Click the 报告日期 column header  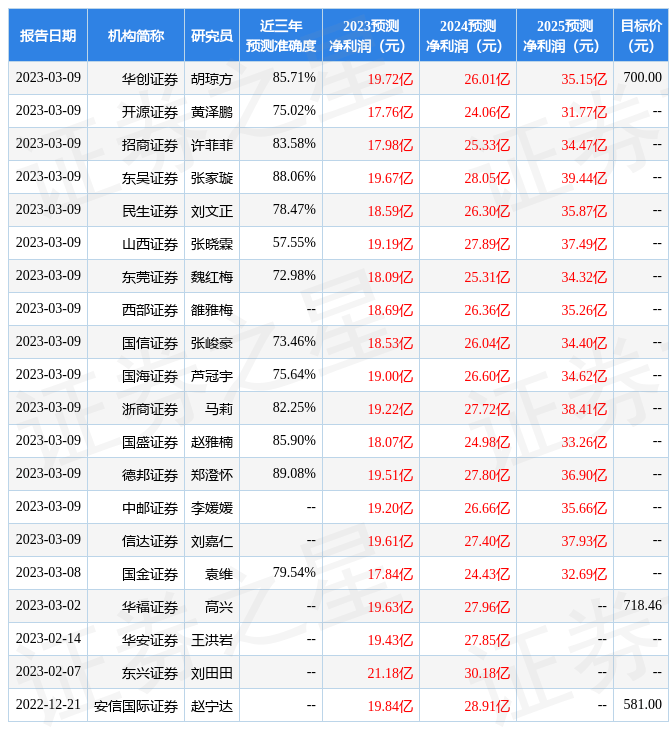click(x=48, y=35)
